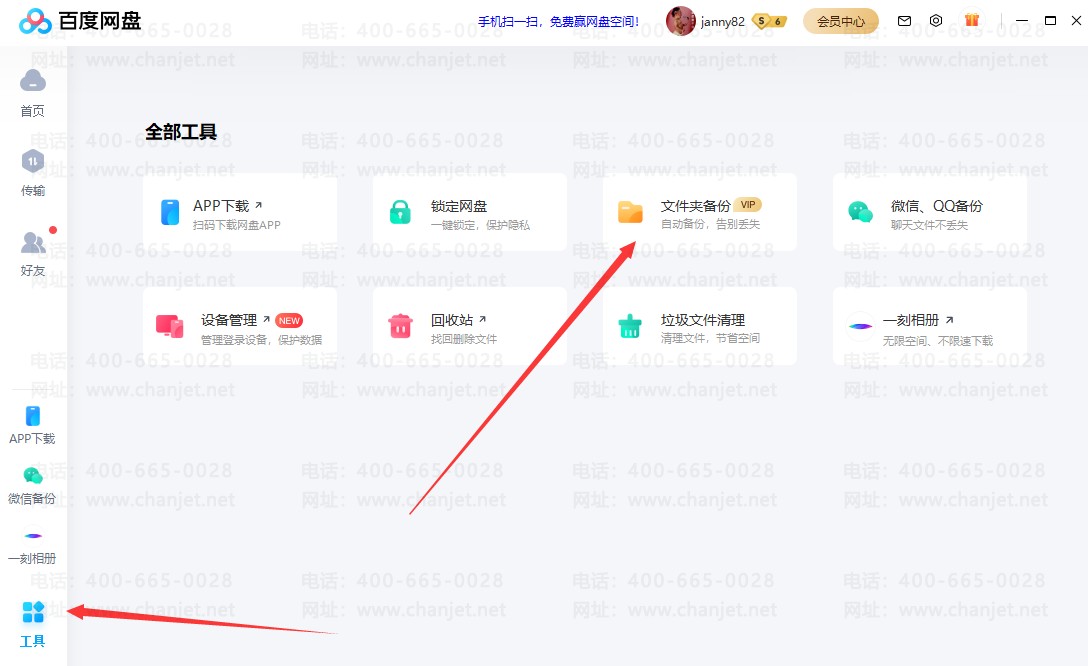Screen dimensions: 1088x666
Task: Click the text 聊天文件不丢失
Action: 929,225
